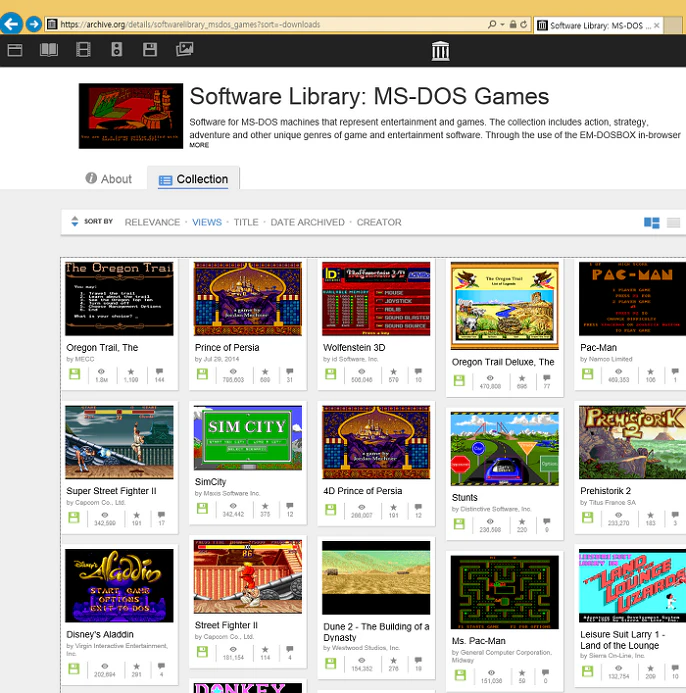Click the Oregon Trail, The title link

pyautogui.click(x=102, y=347)
